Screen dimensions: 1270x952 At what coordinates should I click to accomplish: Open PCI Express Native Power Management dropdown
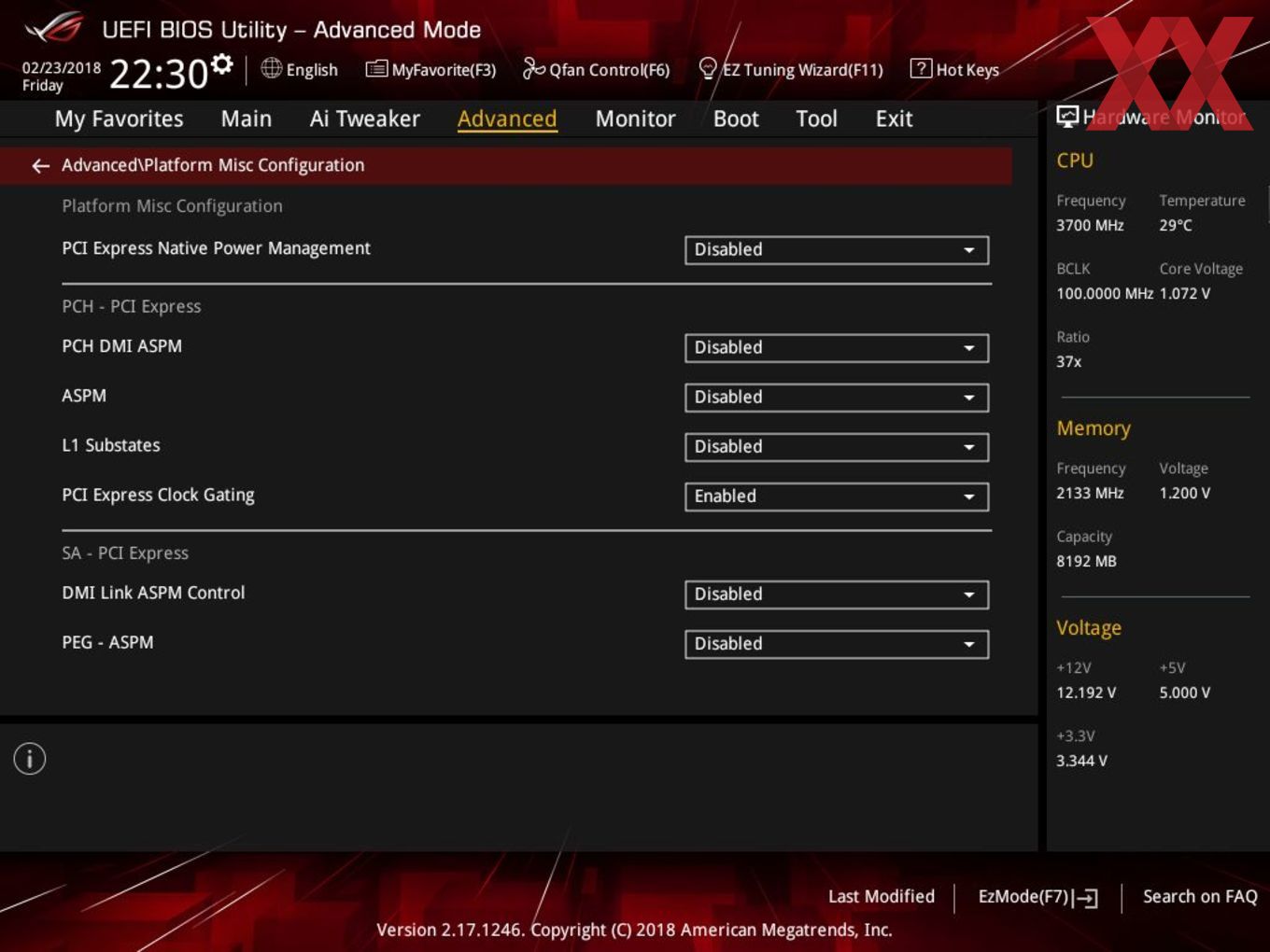(x=837, y=250)
